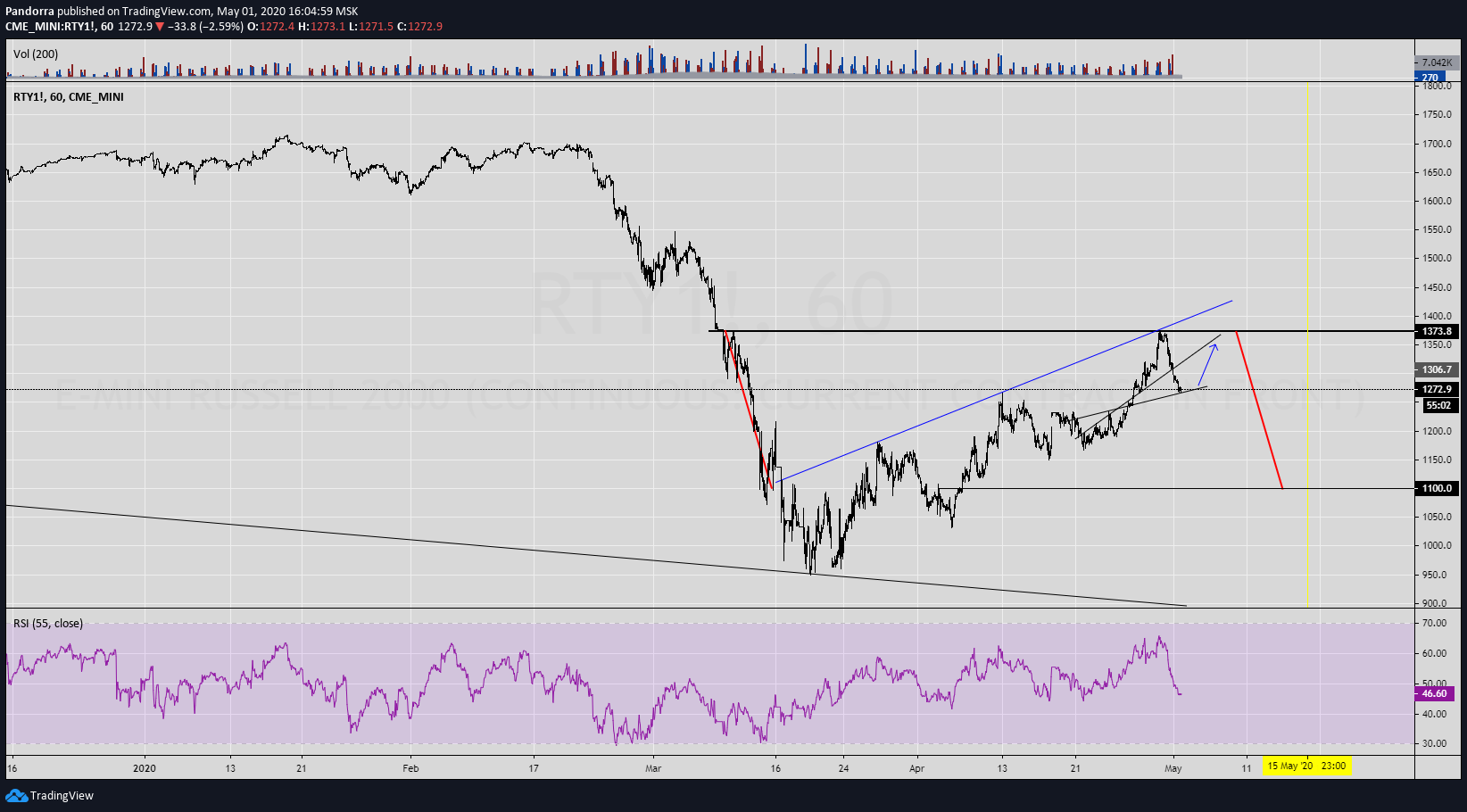Click the TradingView brand text
Image resolution: width=1467 pixels, height=812 pixels.
62,796
